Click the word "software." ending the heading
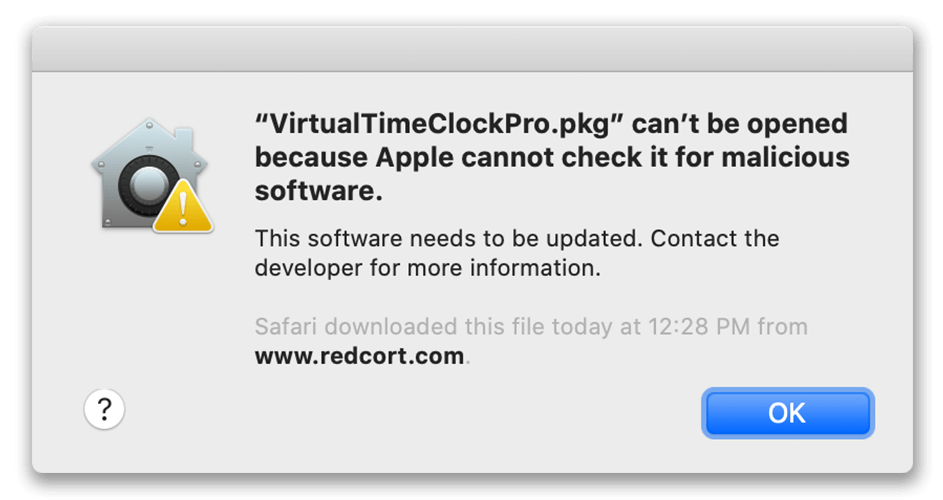943x500 pixels. tap(319, 191)
